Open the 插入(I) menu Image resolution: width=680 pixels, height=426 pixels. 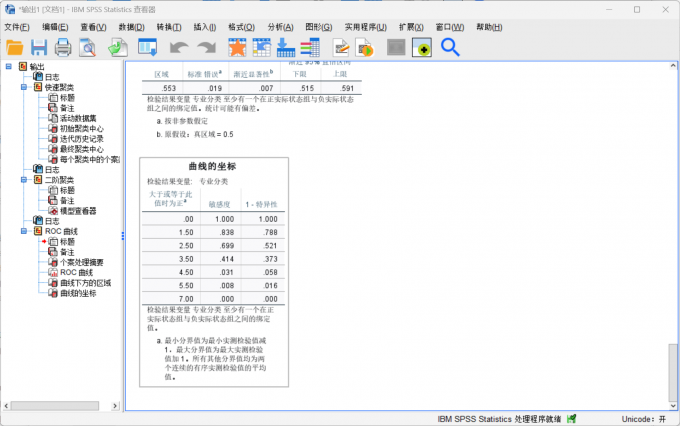click(205, 27)
